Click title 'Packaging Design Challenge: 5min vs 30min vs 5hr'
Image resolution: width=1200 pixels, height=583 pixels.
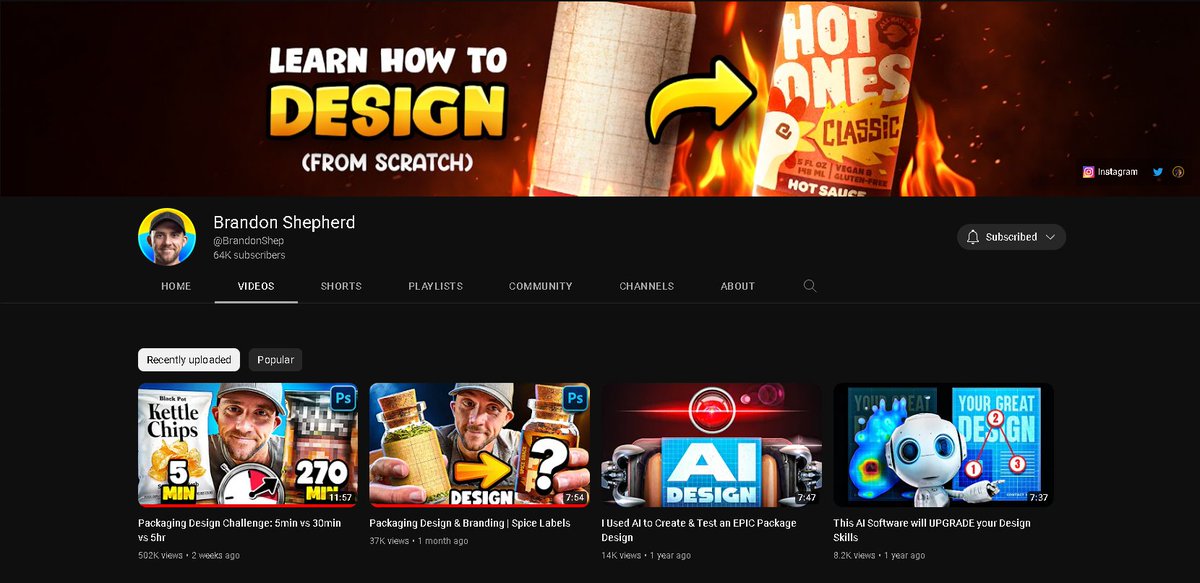pos(240,530)
